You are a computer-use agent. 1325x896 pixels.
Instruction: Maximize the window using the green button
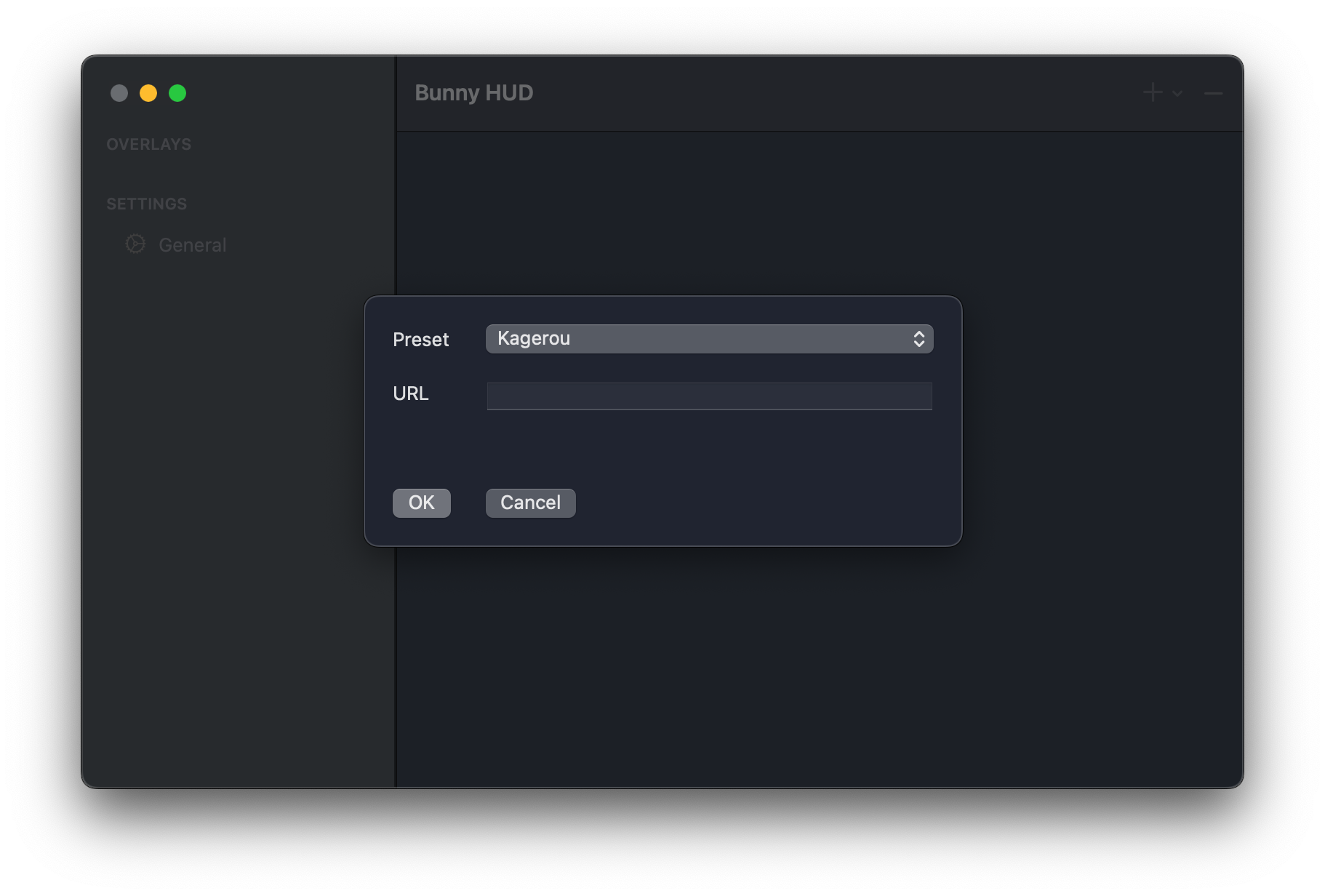click(177, 93)
